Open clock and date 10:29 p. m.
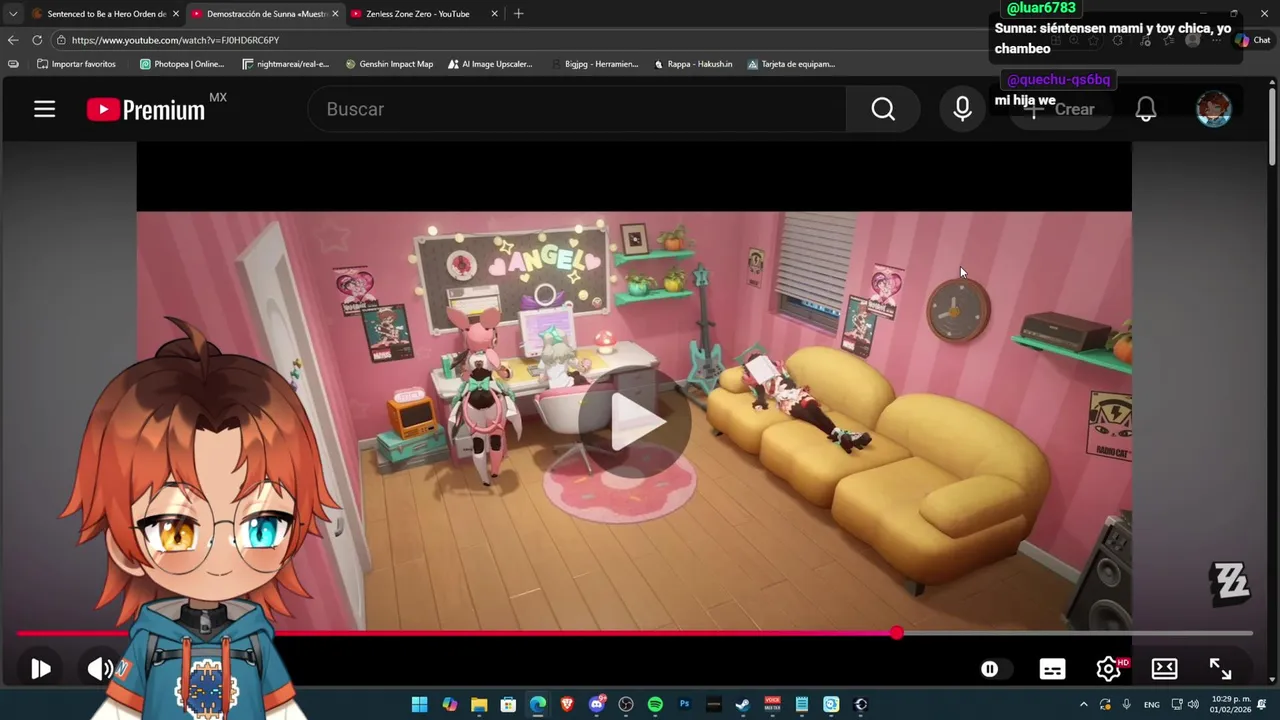Image resolution: width=1280 pixels, height=720 pixels. pos(1231,704)
